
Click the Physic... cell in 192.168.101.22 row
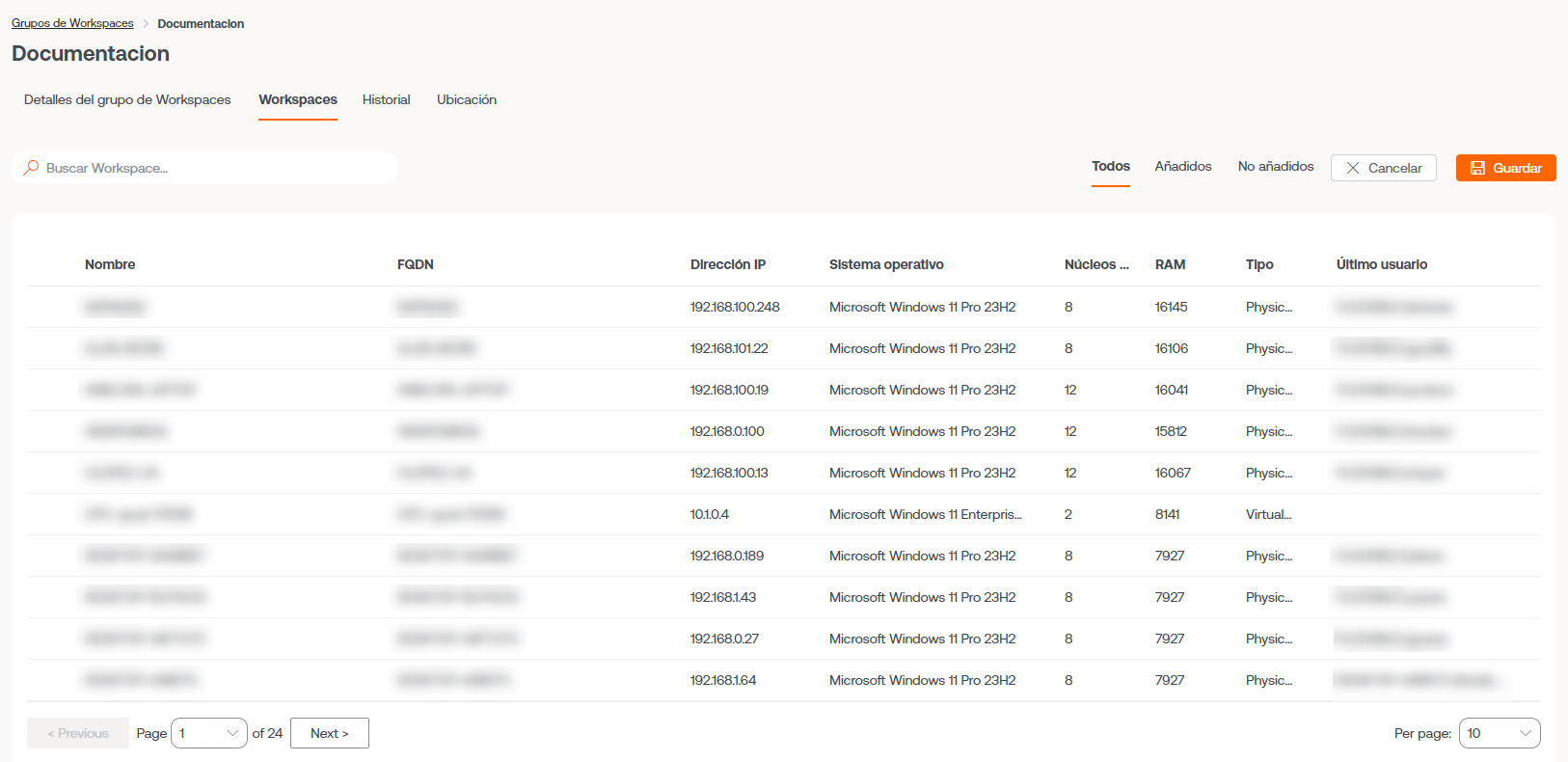tap(1269, 348)
